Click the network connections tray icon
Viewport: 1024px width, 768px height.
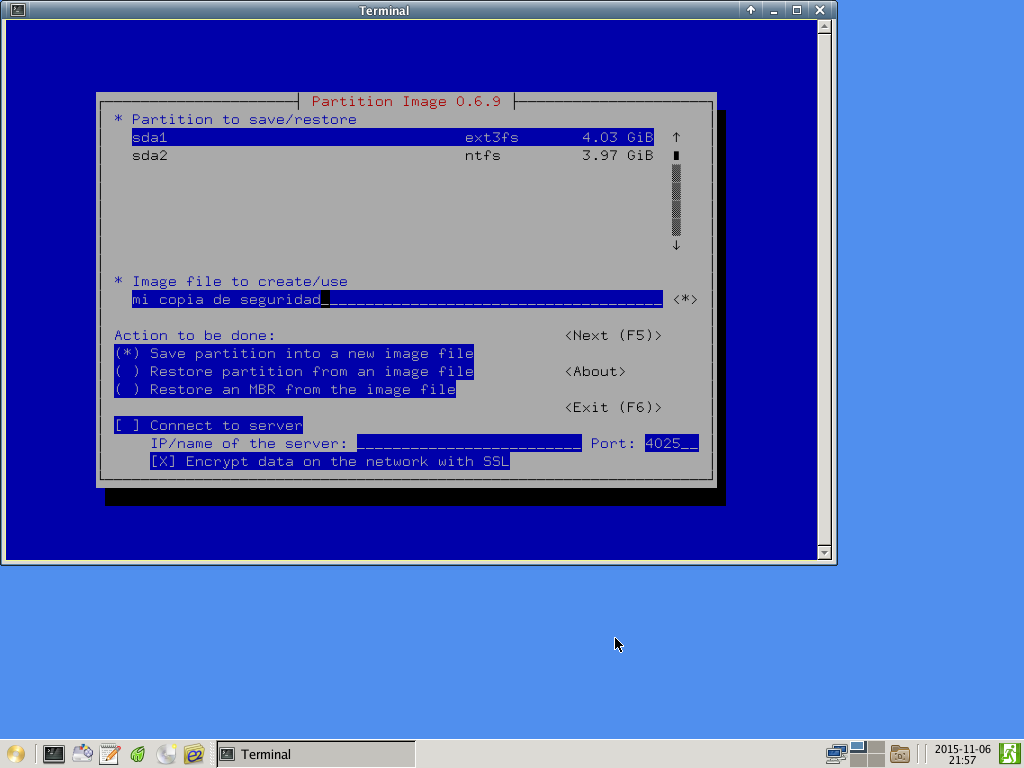[836, 754]
